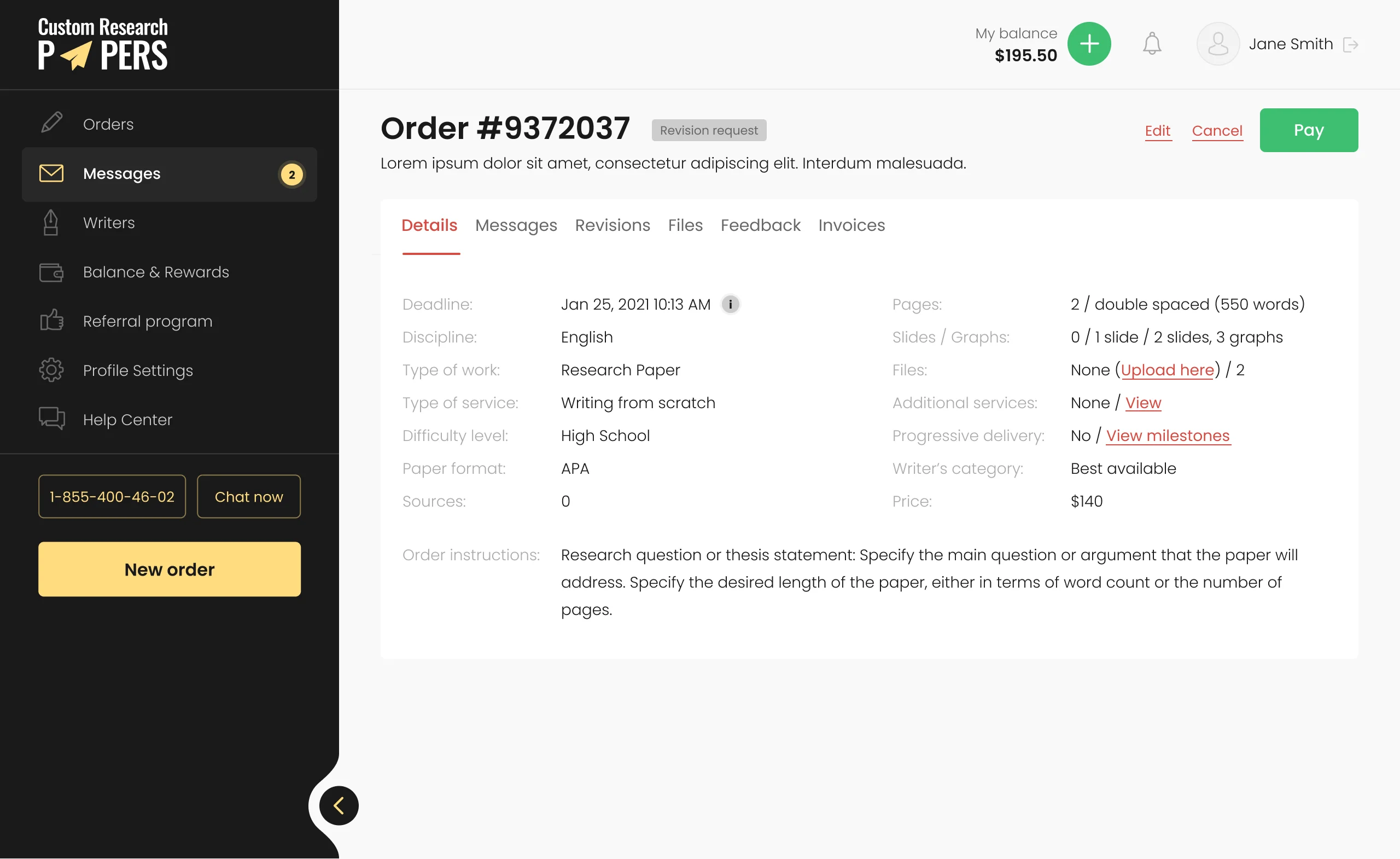Viewport: 1400px width, 859px height.
Task: Collapse the sidebar with the chevron button
Action: click(x=339, y=805)
